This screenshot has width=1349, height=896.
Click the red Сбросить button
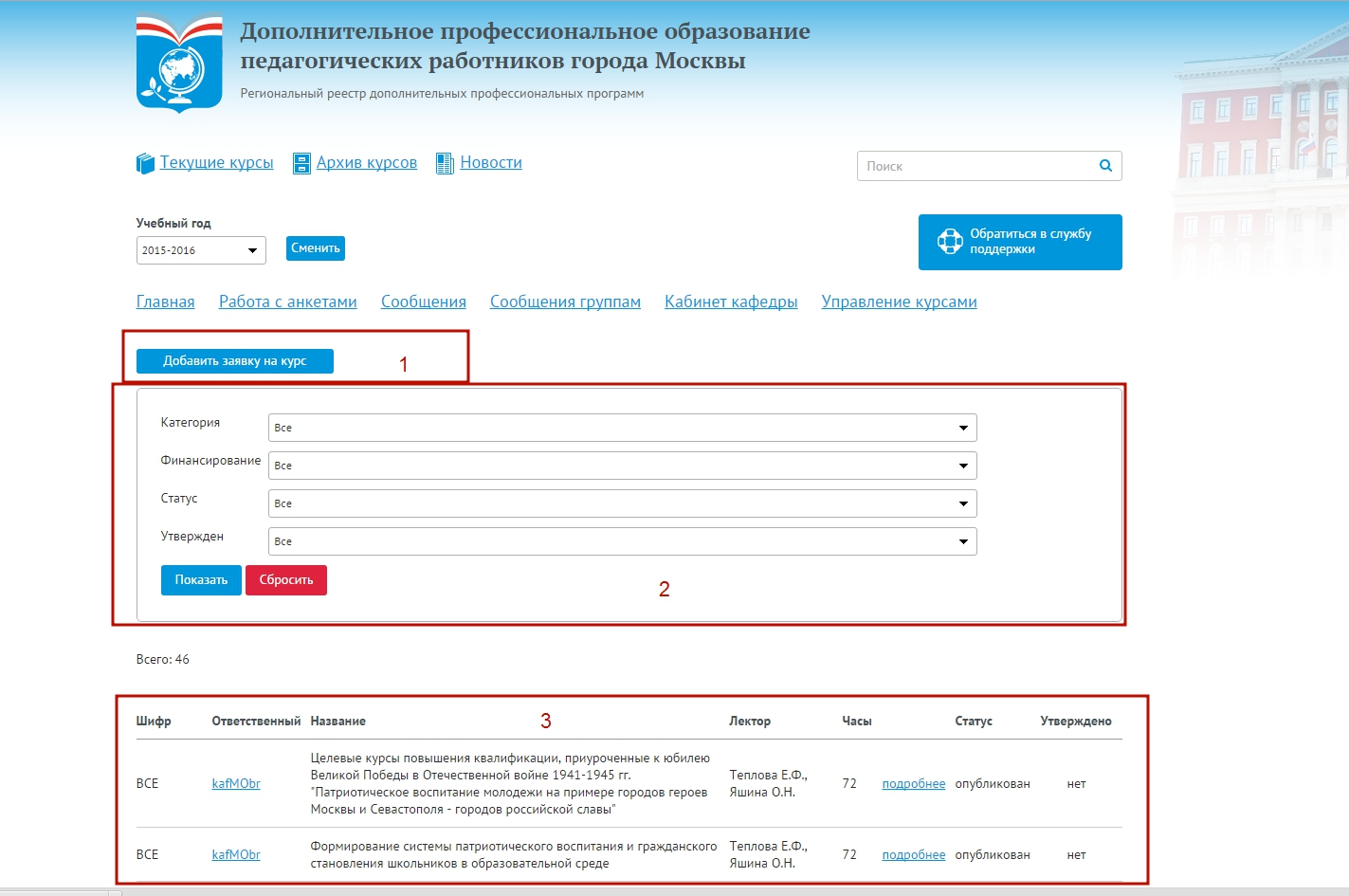tap(286, 580)
